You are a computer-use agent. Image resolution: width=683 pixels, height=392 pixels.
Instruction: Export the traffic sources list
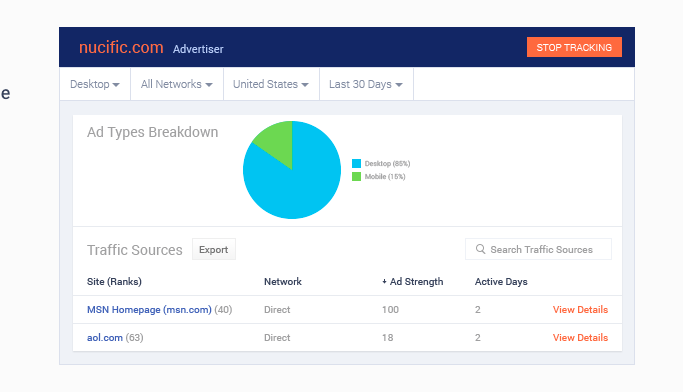click(213, 250)
